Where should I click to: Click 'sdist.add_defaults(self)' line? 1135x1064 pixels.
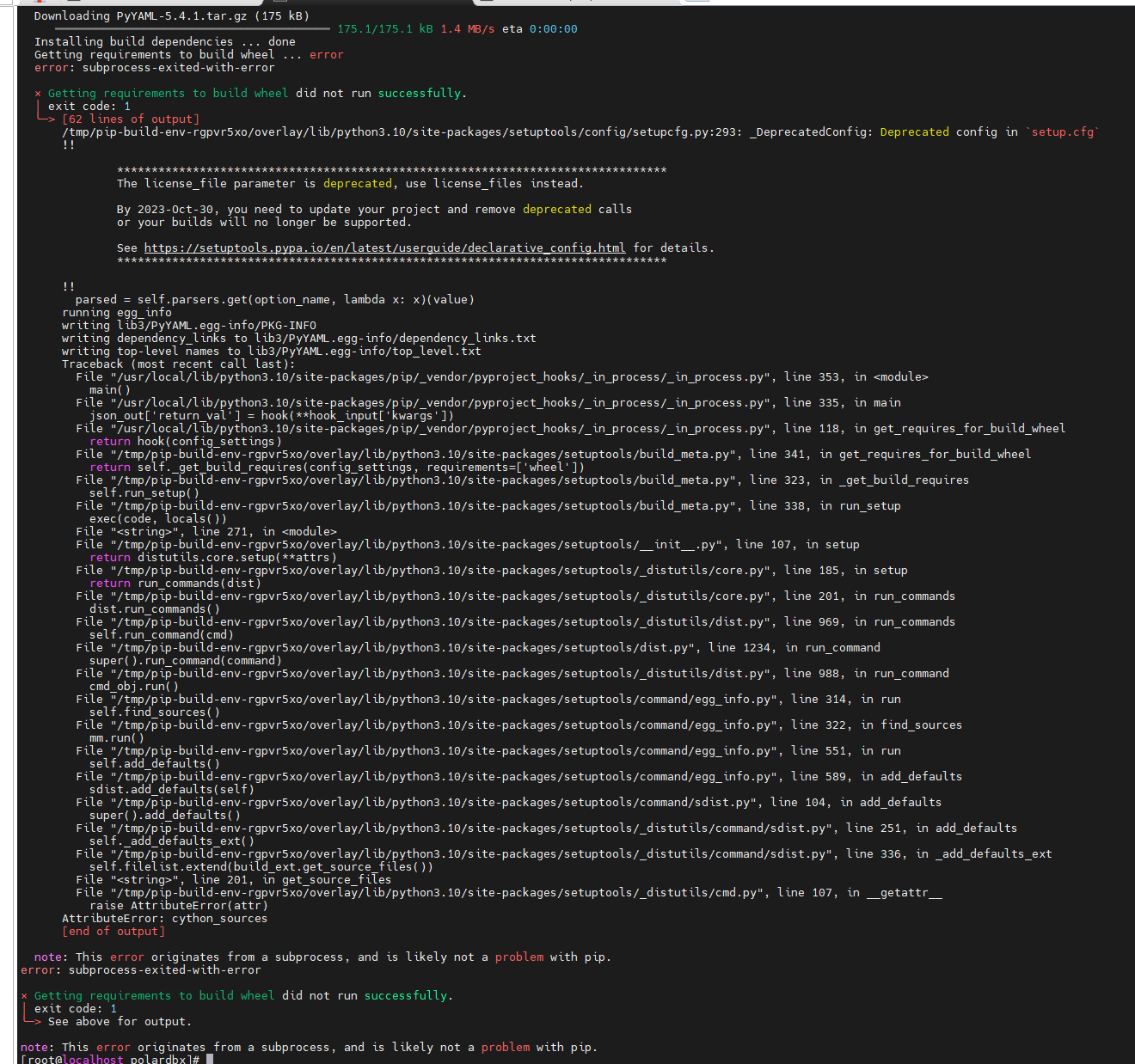(x=171, y=790)
